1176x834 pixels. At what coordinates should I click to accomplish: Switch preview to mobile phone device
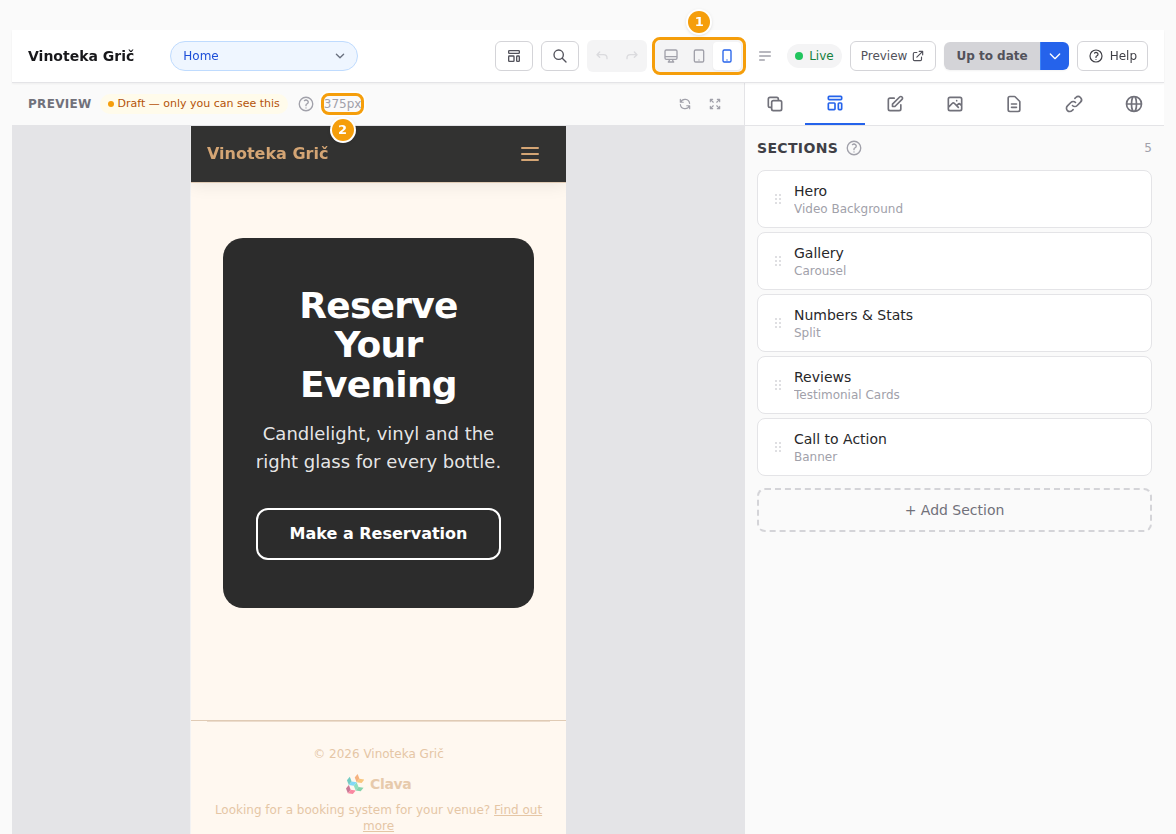(727, 56)
